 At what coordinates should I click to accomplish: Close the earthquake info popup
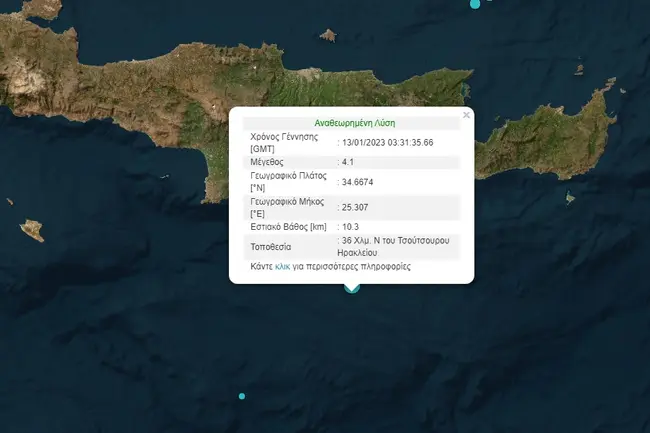click(466, 114)
